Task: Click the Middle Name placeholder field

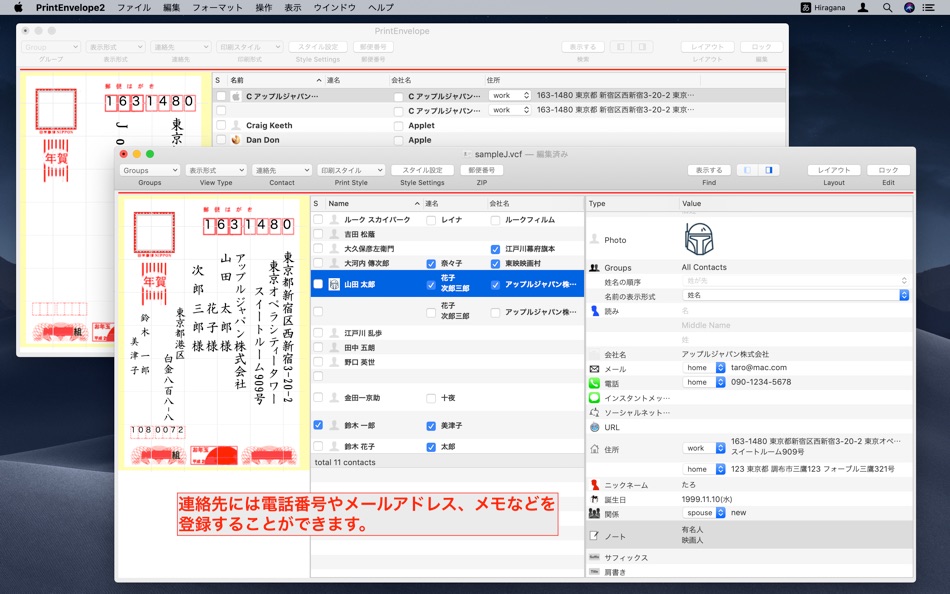Action: [706, 325]
